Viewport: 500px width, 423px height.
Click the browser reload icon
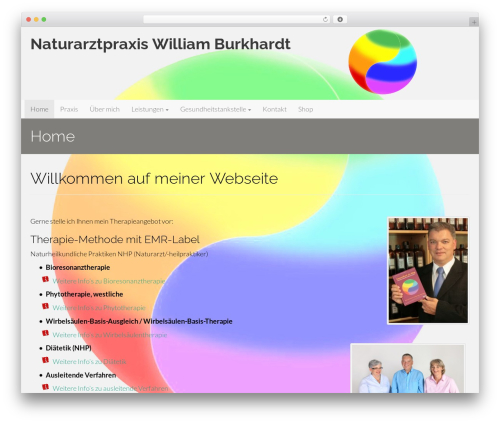click(325, 20)
